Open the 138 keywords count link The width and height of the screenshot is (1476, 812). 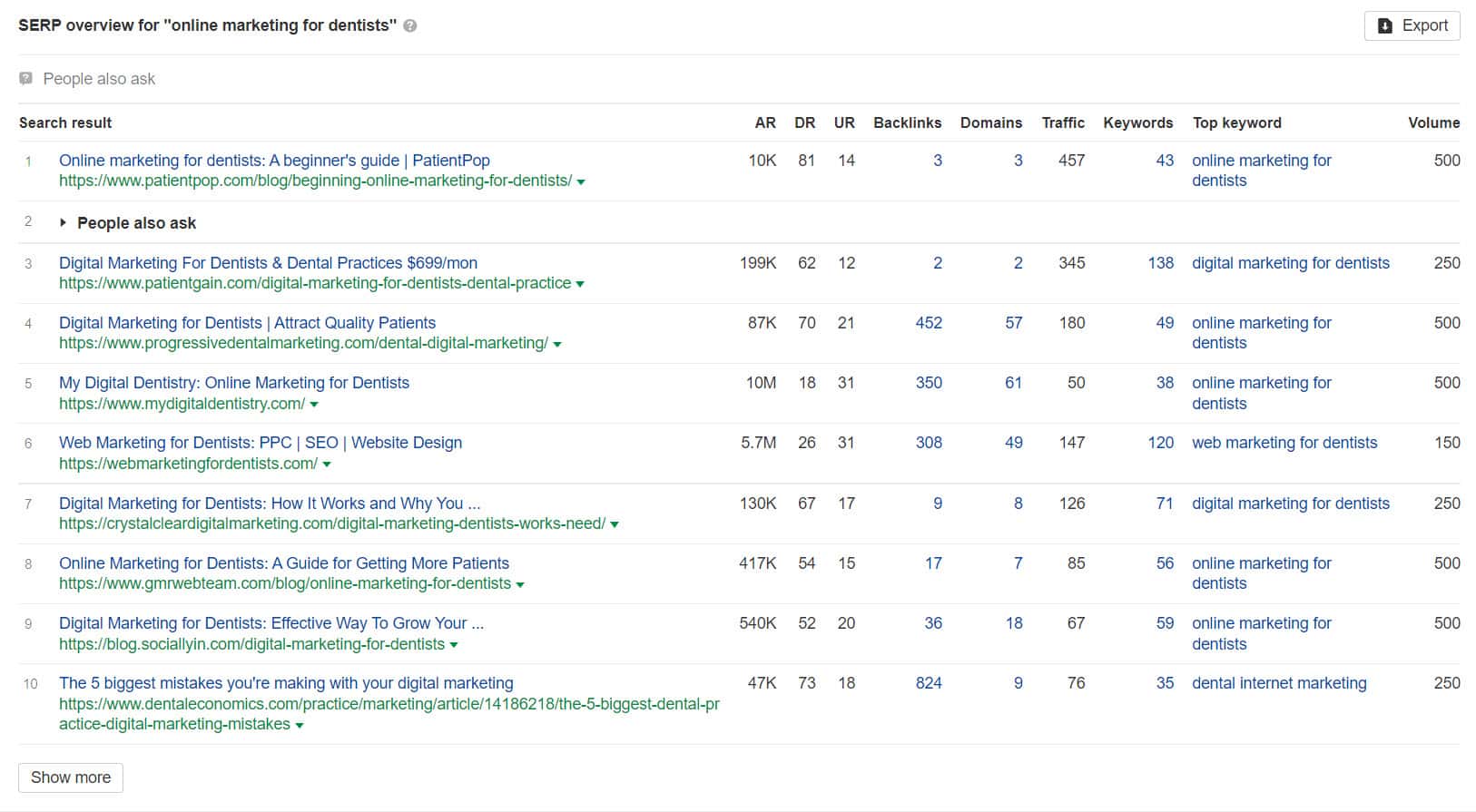tap(1160, 263)
